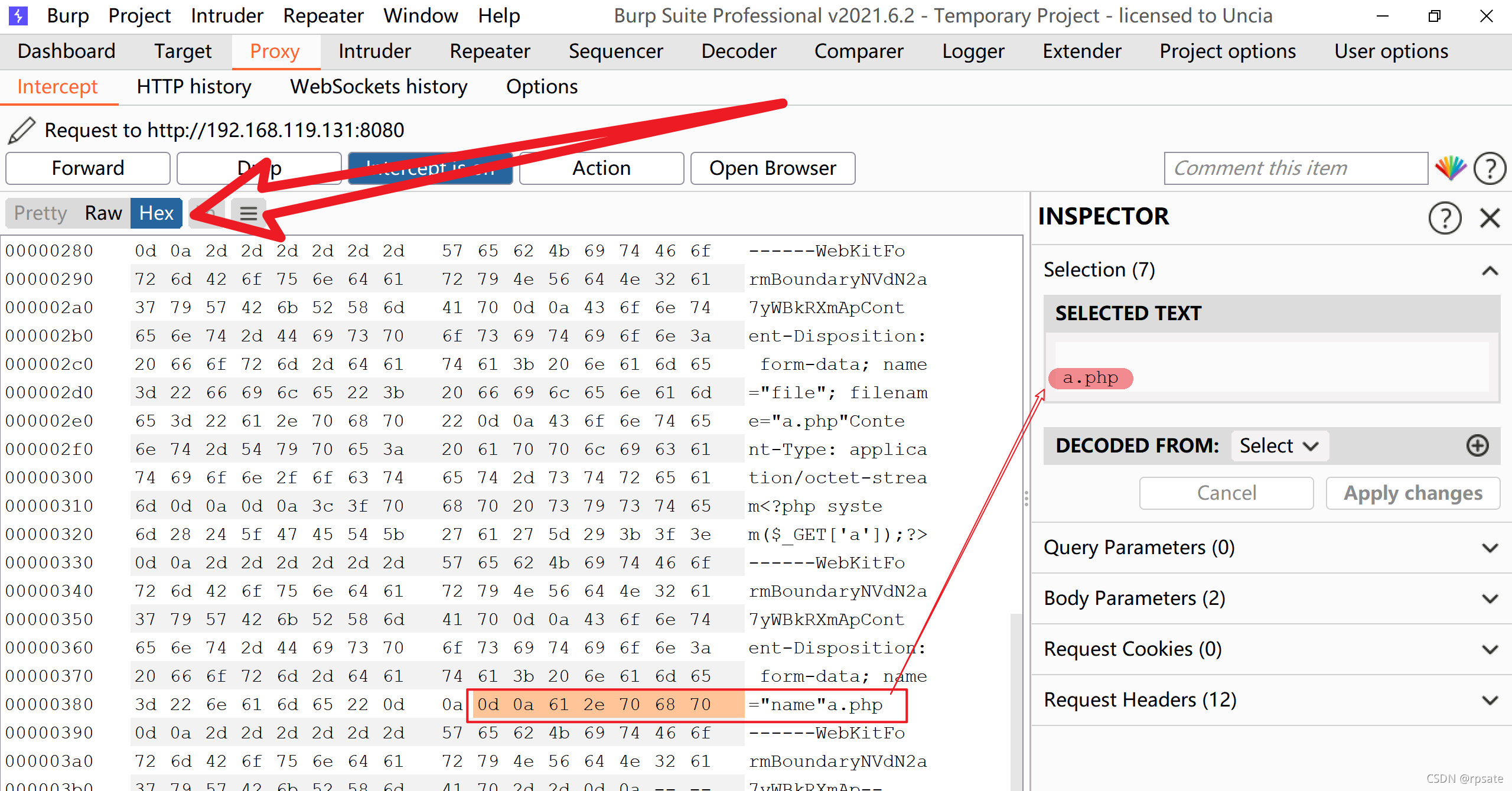Image resolution: width=1512 pixels, height=791 pixels.
Task: Switch to the Comparer tab
Action: (859, 52)
